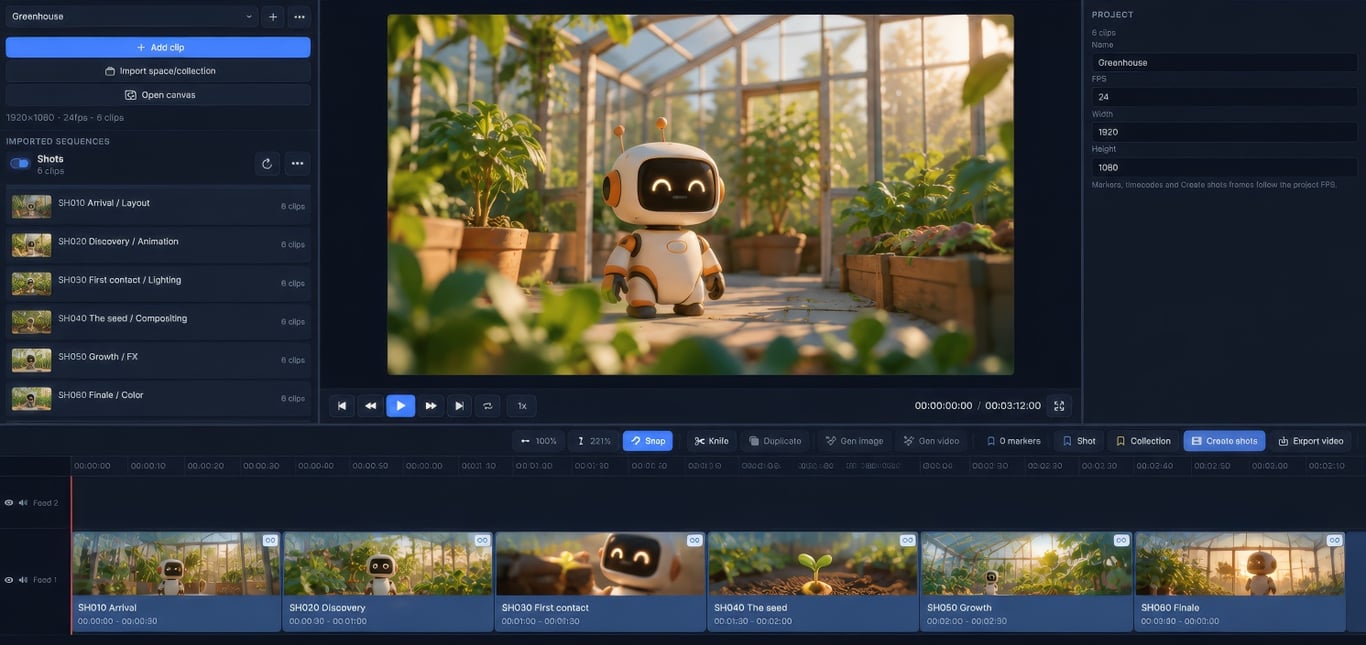Toggle Feed 1 track visibility eye
The width and height of the screenshot is (1366, 645).
[x=9, y=580]
